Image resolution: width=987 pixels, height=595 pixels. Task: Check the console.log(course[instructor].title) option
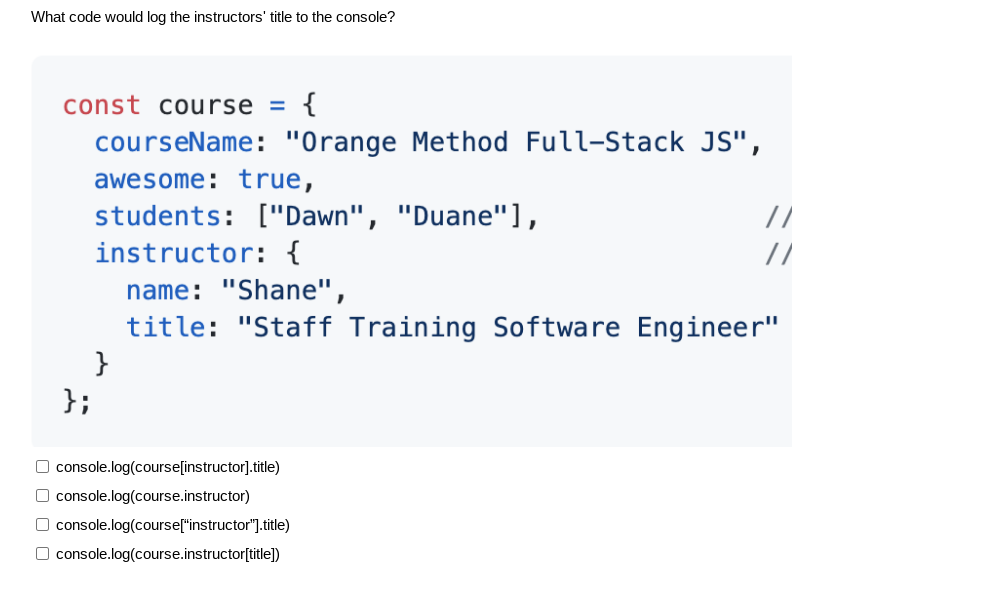(42, 466)
